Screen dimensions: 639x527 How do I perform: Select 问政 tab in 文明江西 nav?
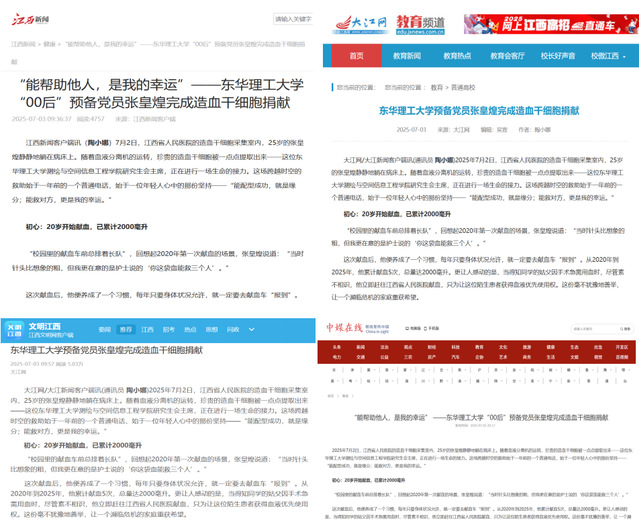233,329
